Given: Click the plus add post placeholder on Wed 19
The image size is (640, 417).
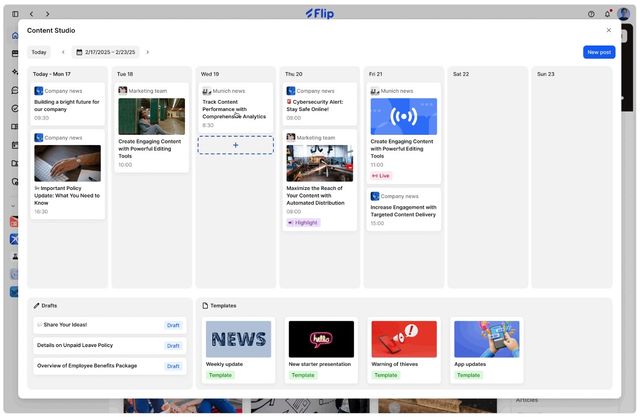Looking at the screenshot, I should click(236, 145).
